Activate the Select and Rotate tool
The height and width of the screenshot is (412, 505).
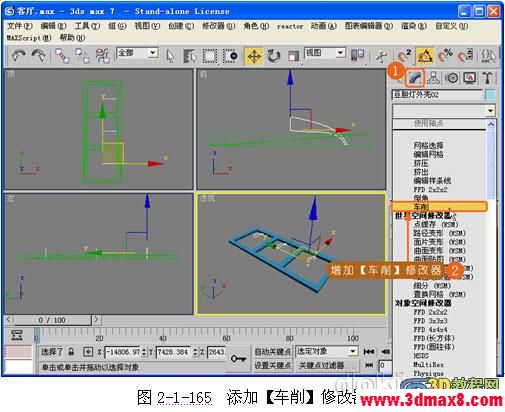coord(274,56)
